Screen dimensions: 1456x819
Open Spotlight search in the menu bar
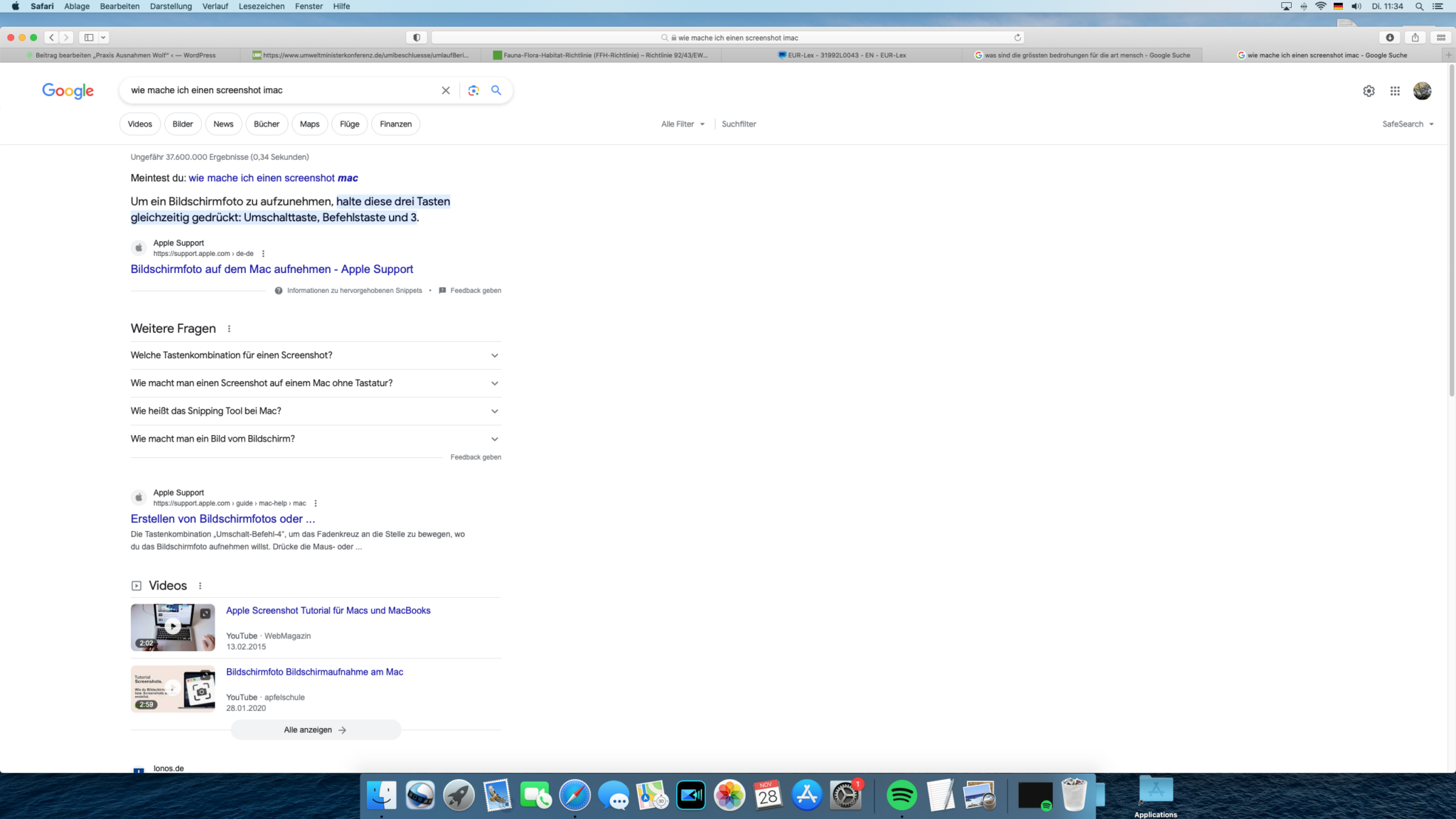pos(1419,6)
